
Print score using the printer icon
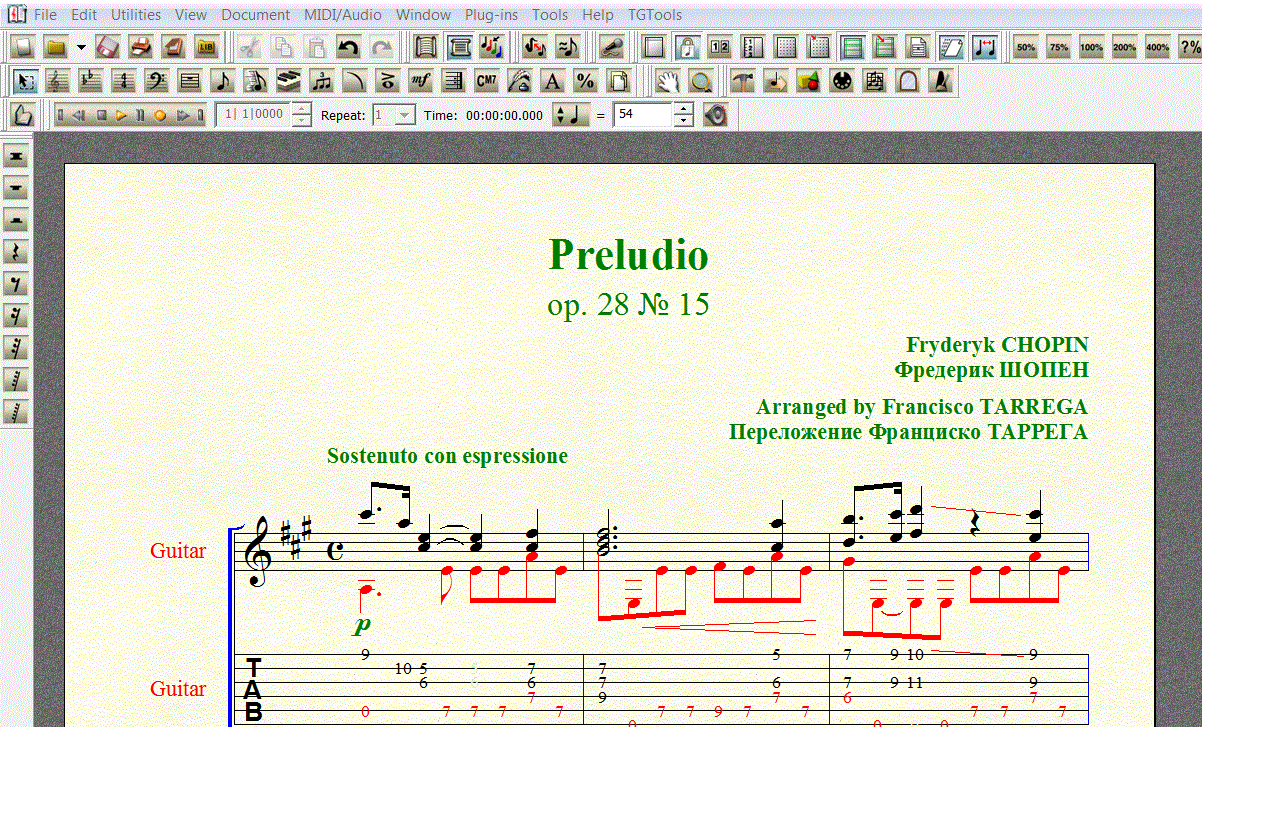tap(141, 47)
